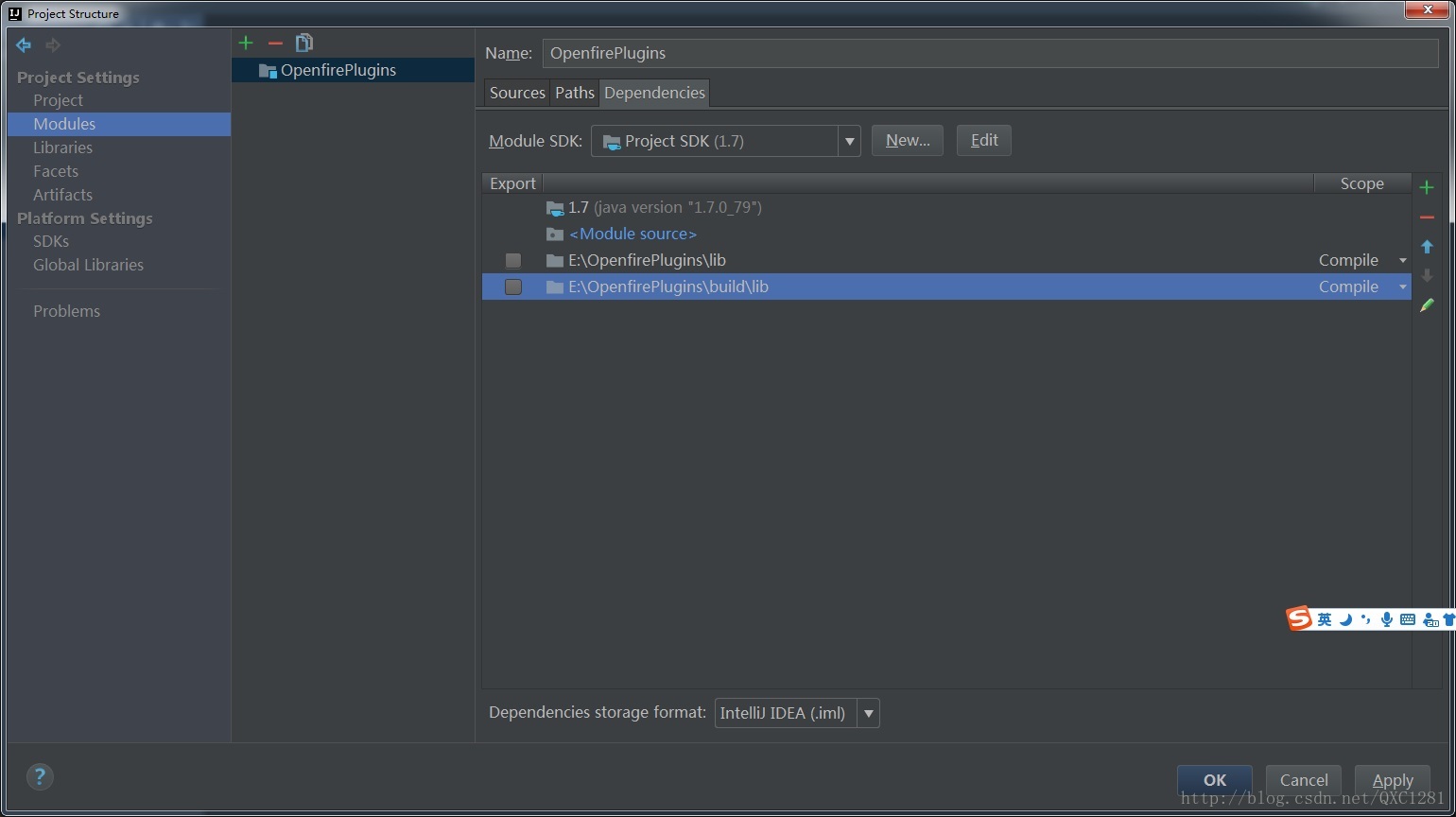Open Libraries settings
Screen dimensions: 1456x817
tap(62, 148)
